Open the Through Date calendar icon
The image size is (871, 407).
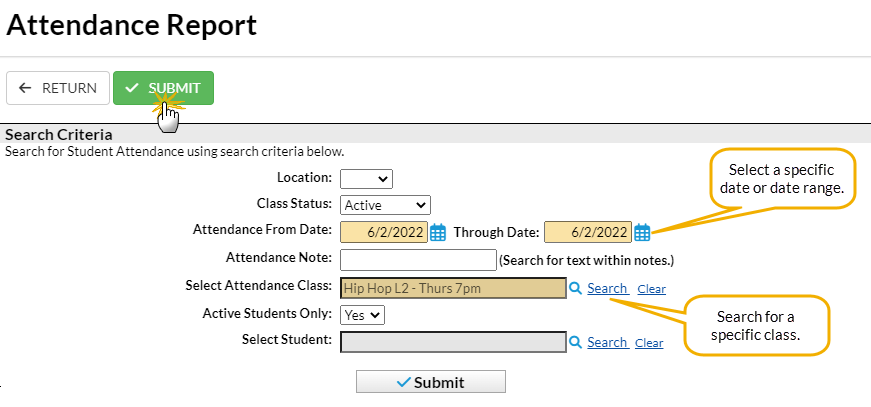point(642,233)
